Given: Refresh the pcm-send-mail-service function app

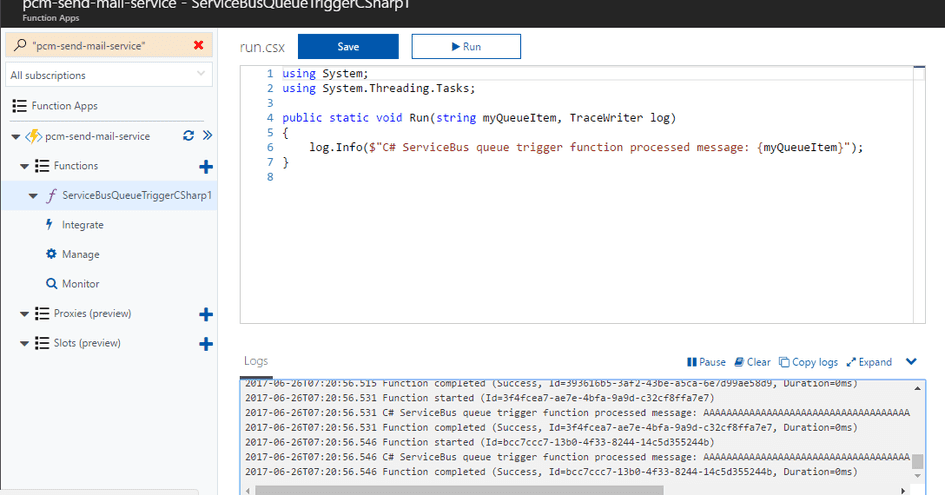Looking at the screenshot, I should pos(188,136).
